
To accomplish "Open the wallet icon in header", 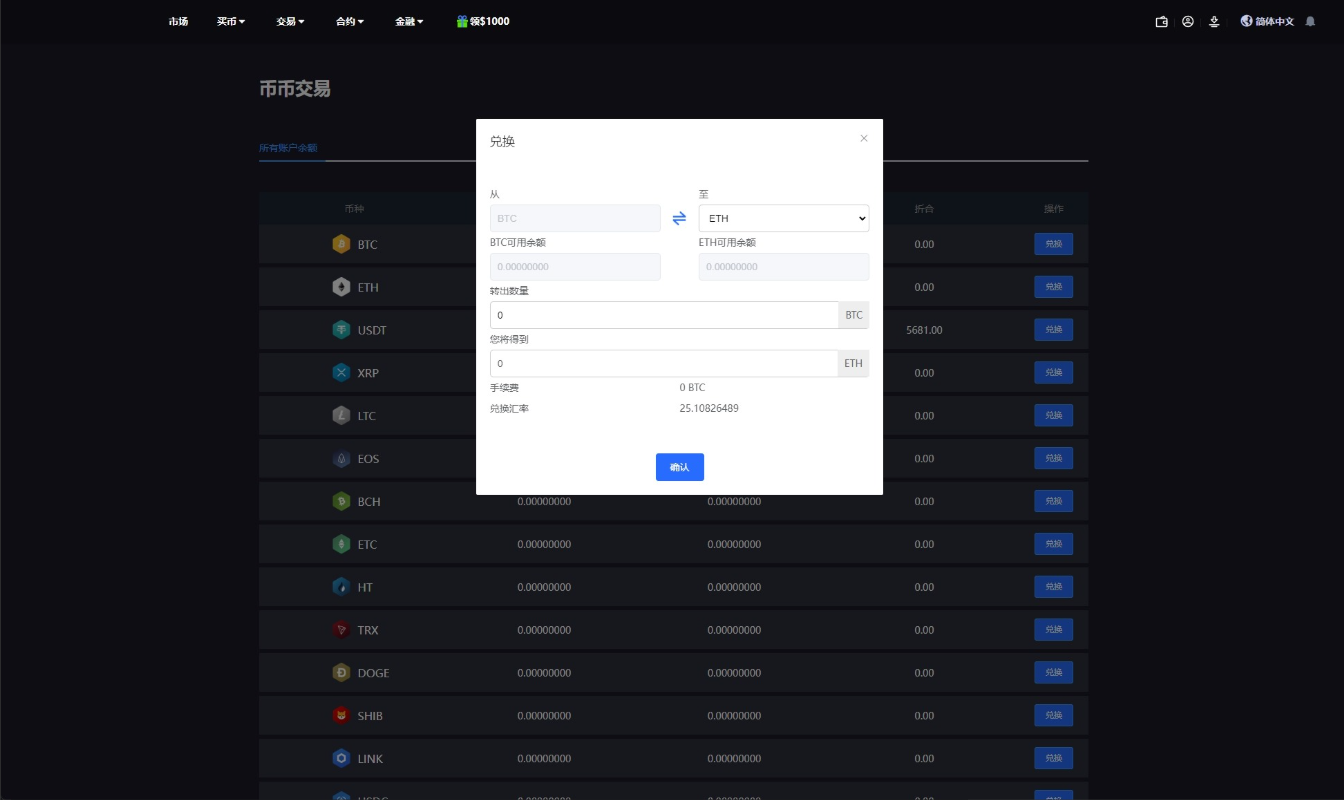I will (x=1161, y=21).
